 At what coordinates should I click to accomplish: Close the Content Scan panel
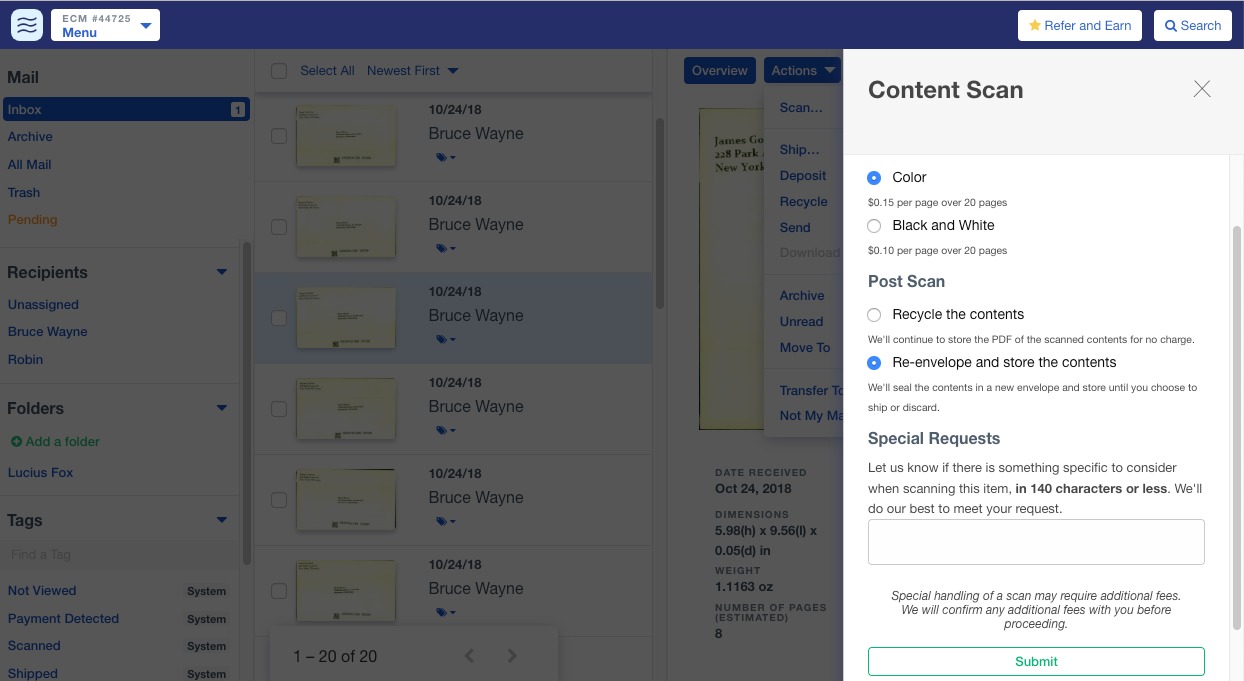point(1202,89)
